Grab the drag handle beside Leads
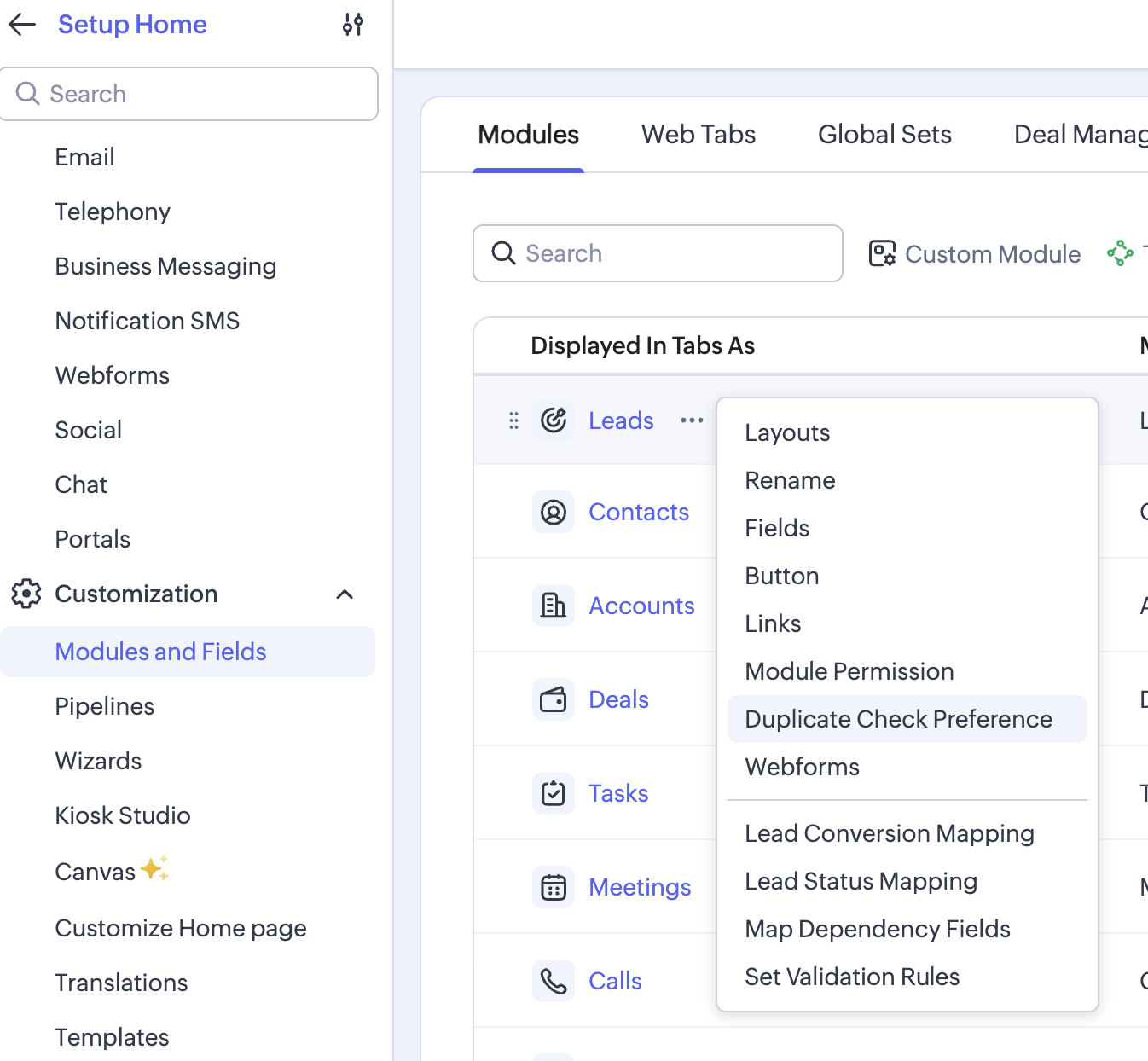Viewport: 1148px width, 1061px height. (513, 420)
